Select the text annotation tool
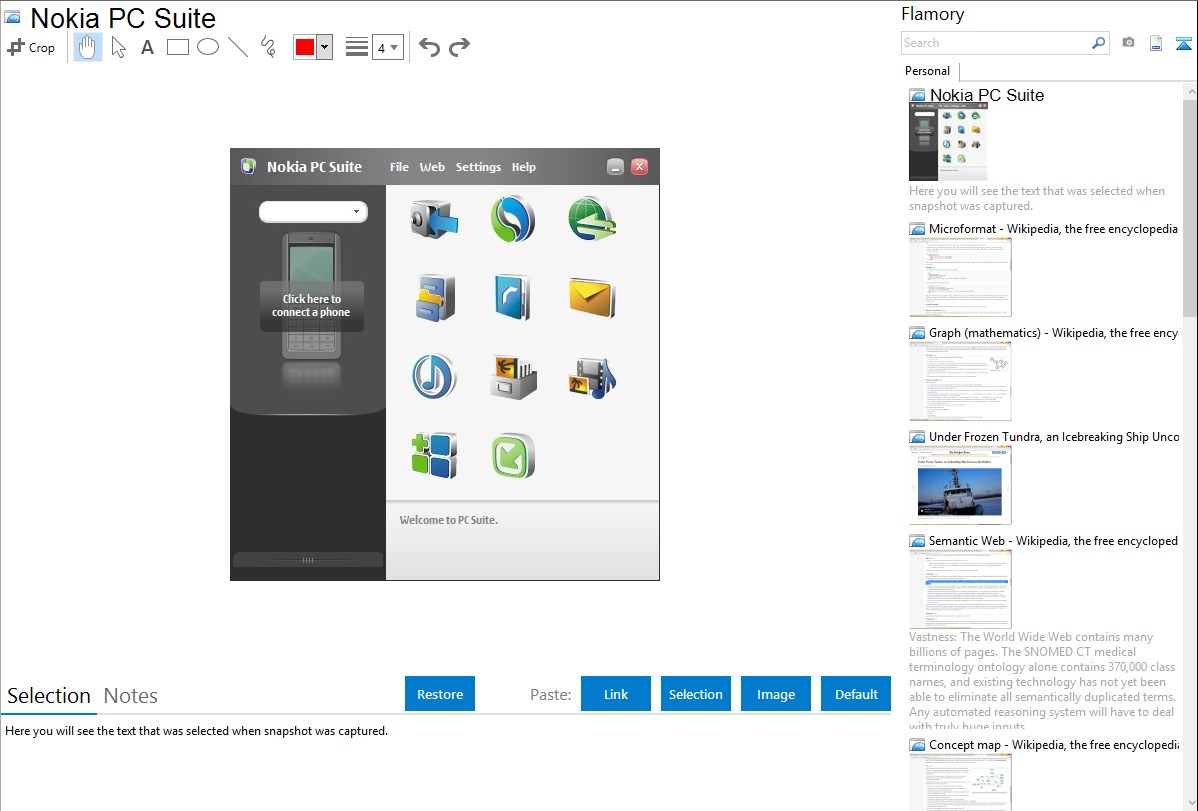Viewport: 1198px width, 811px height. pyautogui.click(x=147, y=47)
